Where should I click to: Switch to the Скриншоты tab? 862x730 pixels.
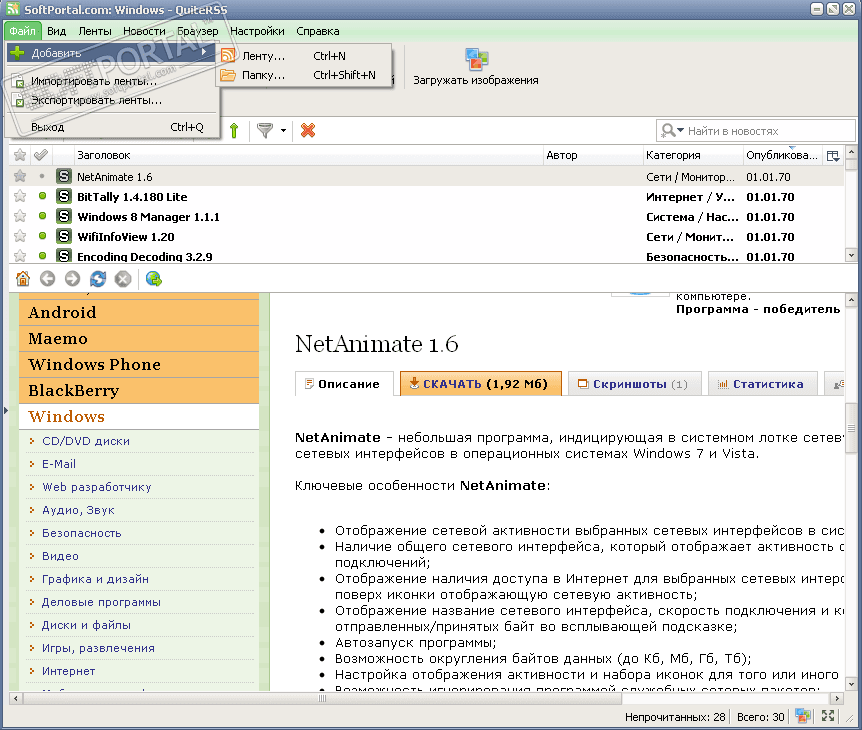635,384
